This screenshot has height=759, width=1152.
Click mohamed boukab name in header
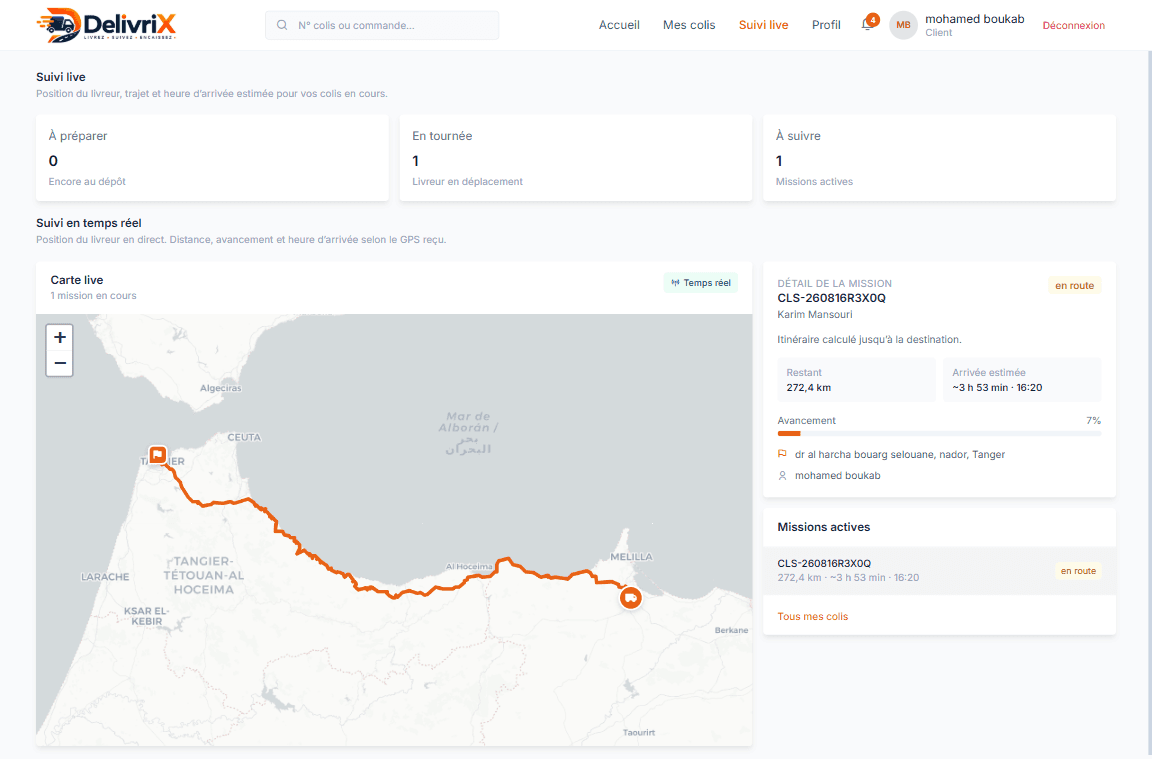[x=974, y=19]
